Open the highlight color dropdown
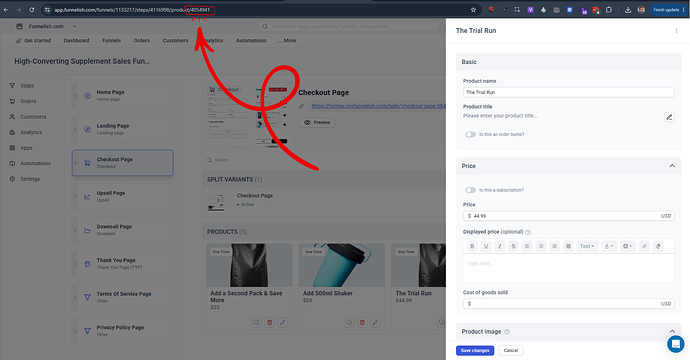690x360 pixels. [x=627, y=246]
